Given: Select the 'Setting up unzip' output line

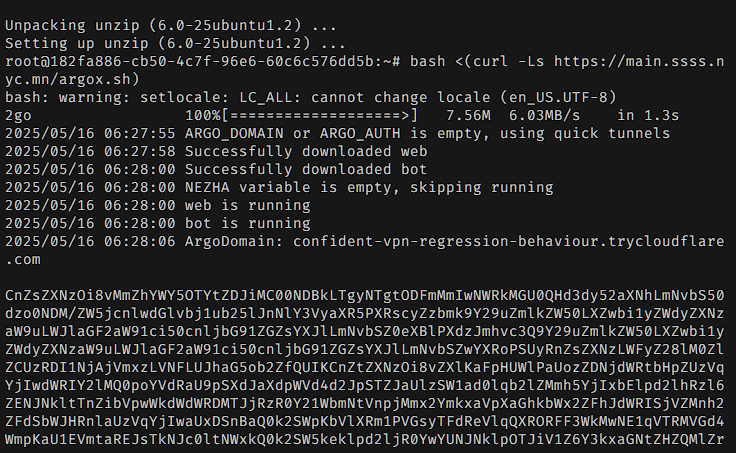Looking at the screenshot, I should 175,44.
